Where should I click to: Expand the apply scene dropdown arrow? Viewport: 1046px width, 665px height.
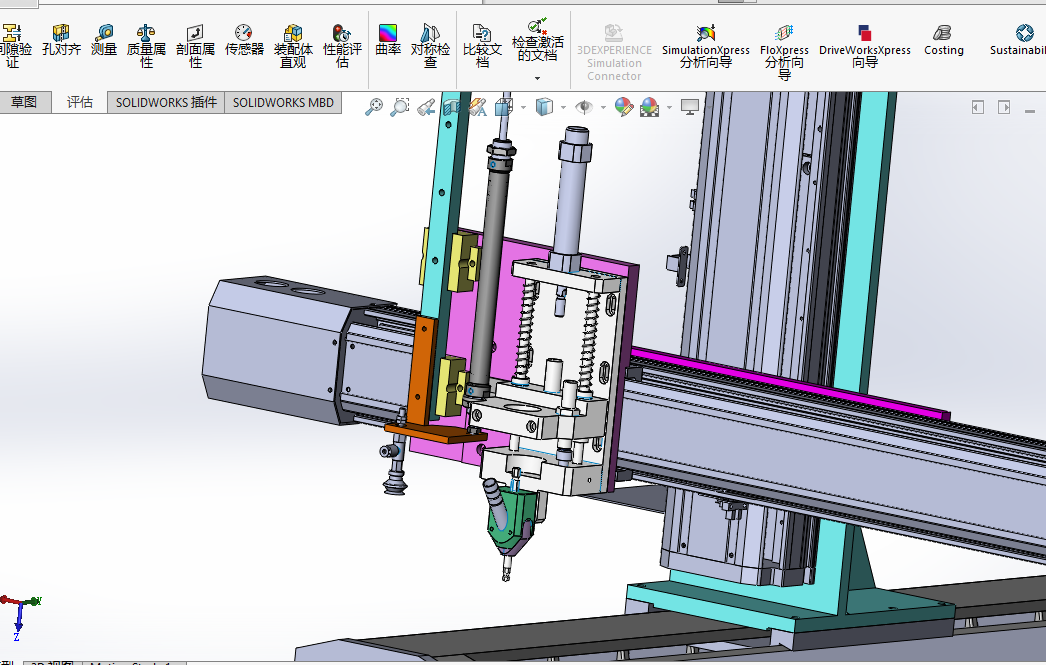pos(668,107)
